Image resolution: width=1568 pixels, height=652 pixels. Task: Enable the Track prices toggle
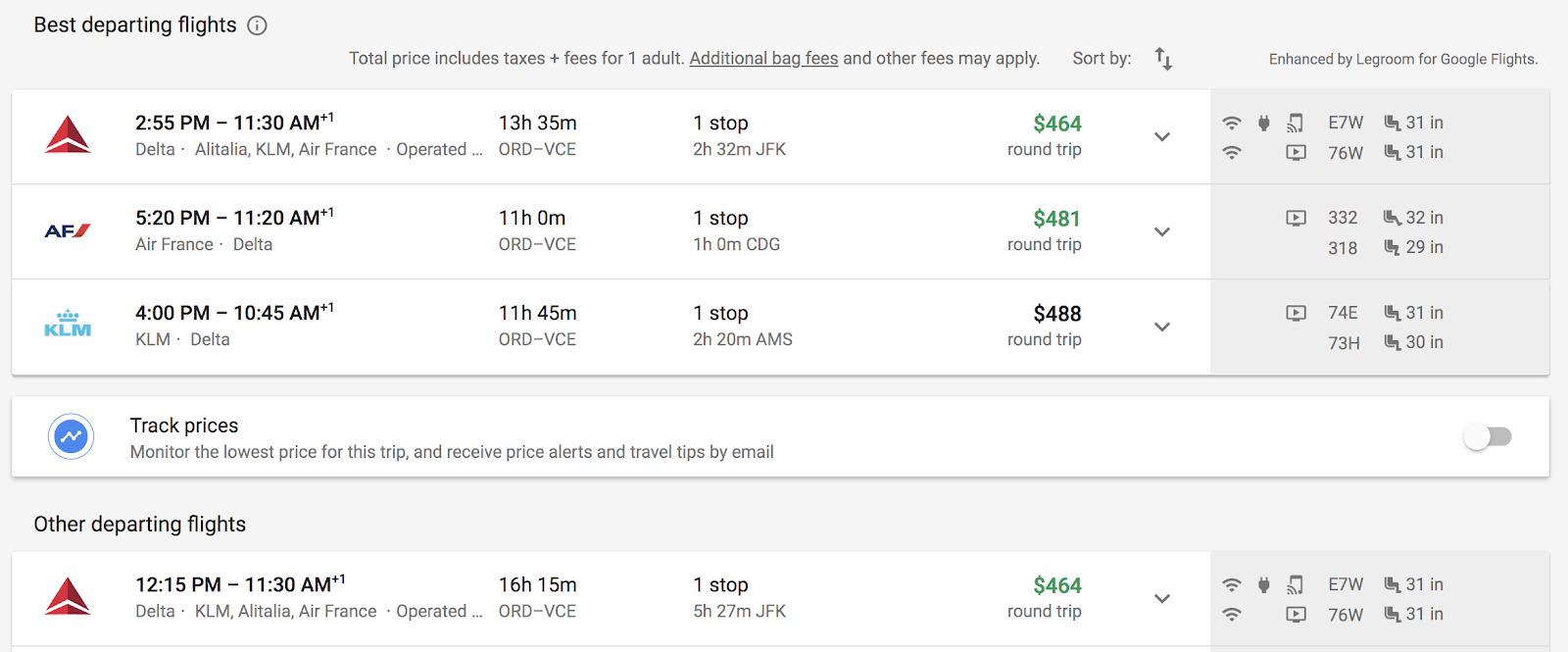(1488, 436)
